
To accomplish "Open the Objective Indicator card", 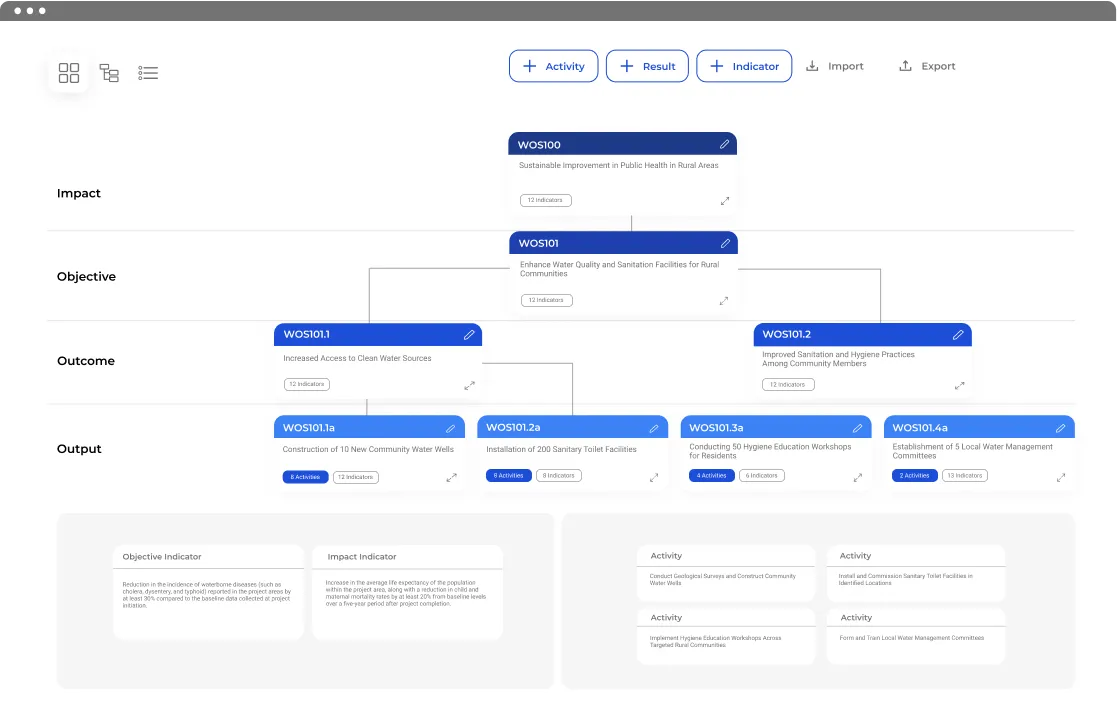I will coord(208,592).
